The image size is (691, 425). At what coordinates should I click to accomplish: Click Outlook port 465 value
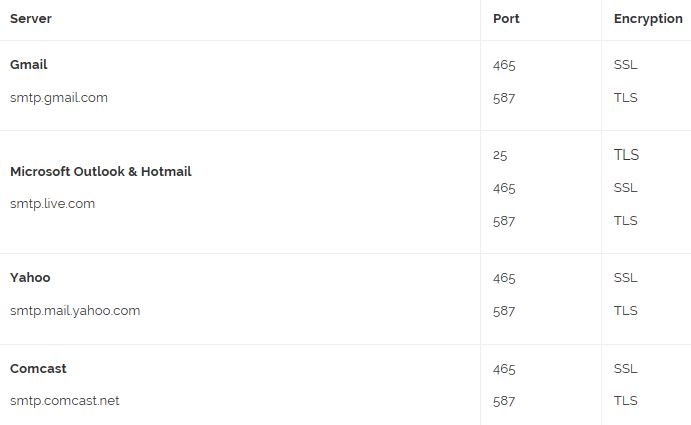click(504, 188)
